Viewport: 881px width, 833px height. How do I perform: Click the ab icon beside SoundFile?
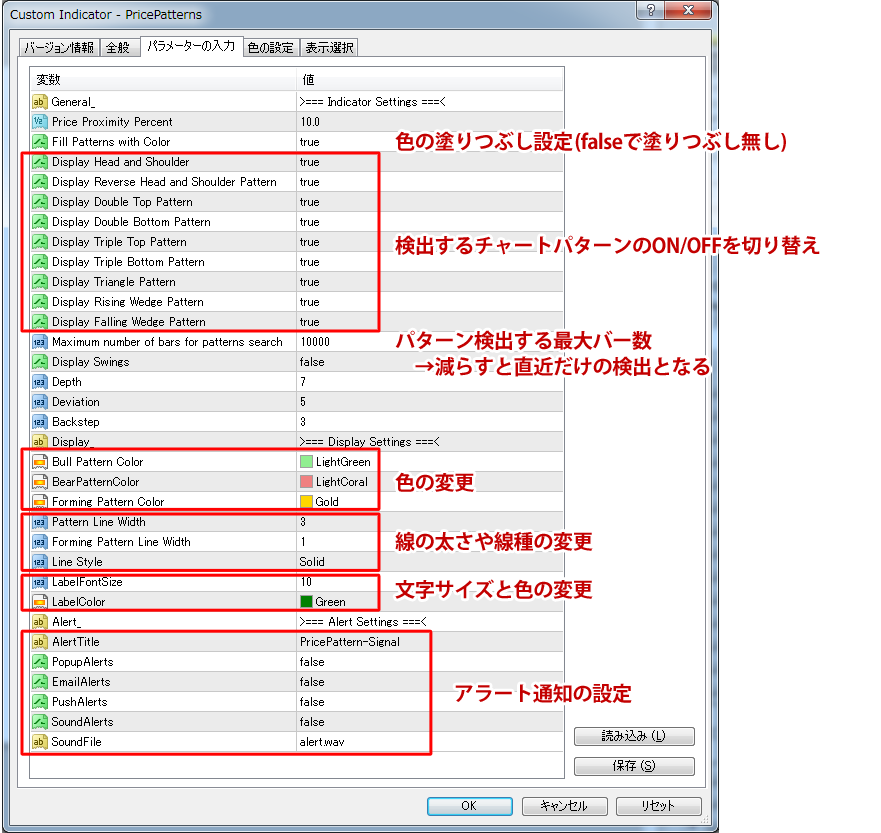[x=41, y=741]
